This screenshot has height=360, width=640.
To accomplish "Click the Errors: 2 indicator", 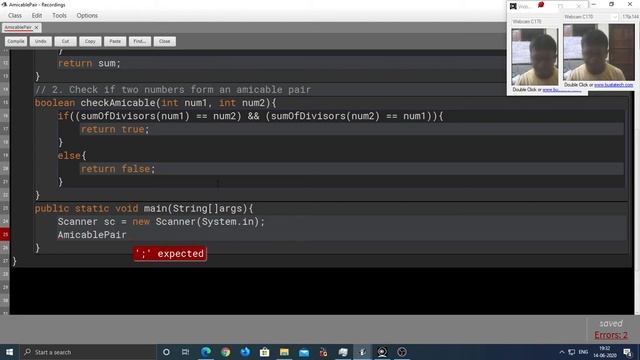I will [x=611, y=335].
